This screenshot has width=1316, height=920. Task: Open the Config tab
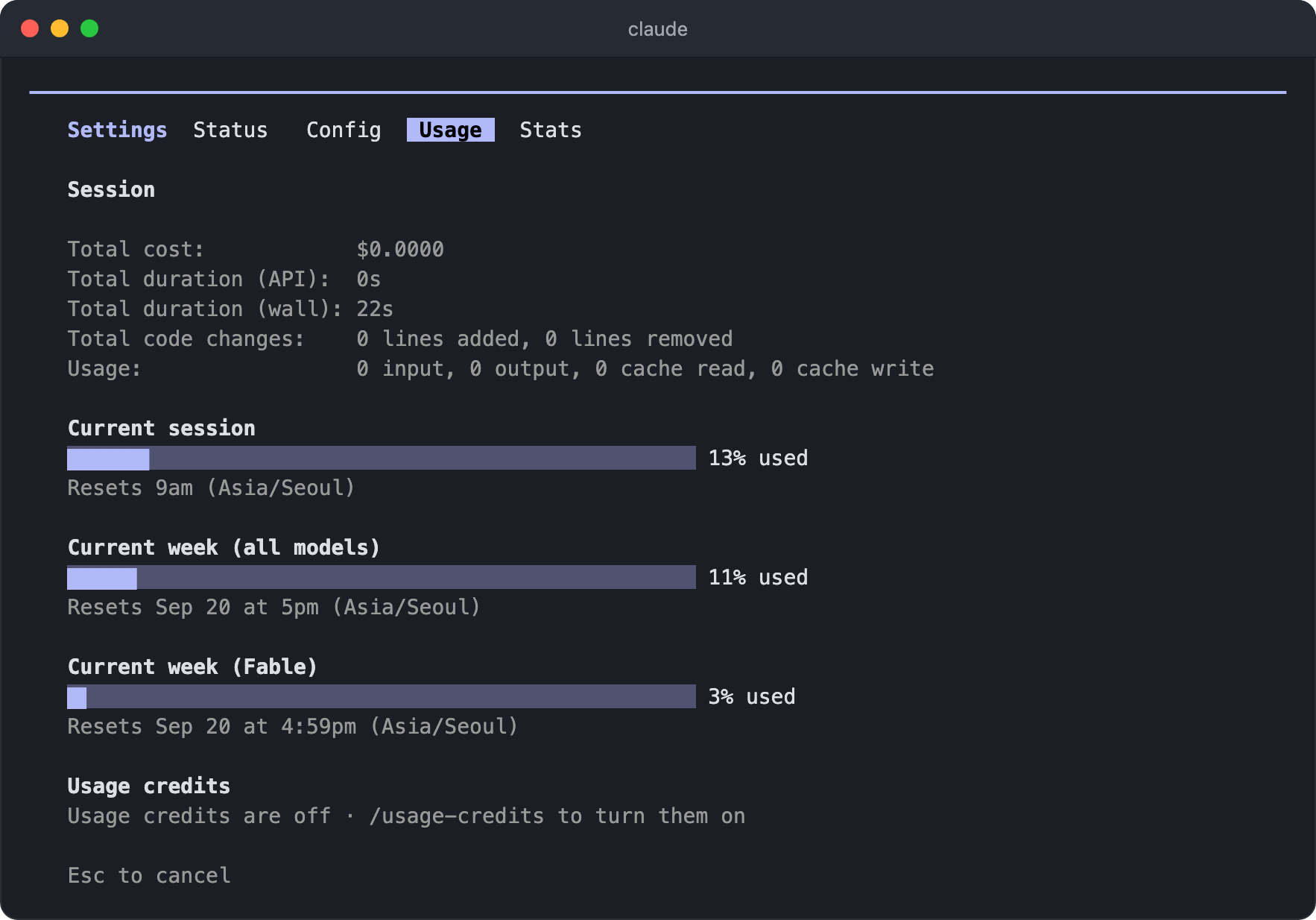pyautogui.click(x=344, y=130)
